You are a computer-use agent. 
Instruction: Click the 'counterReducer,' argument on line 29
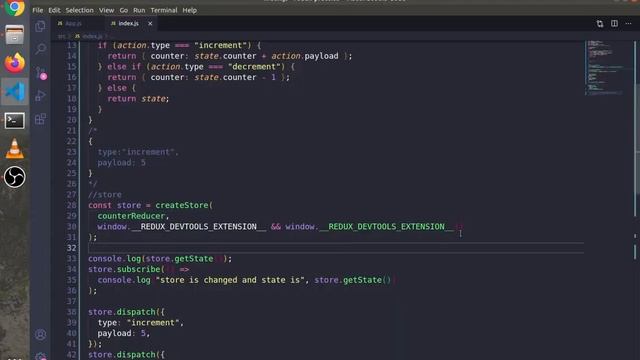point(133,216)
